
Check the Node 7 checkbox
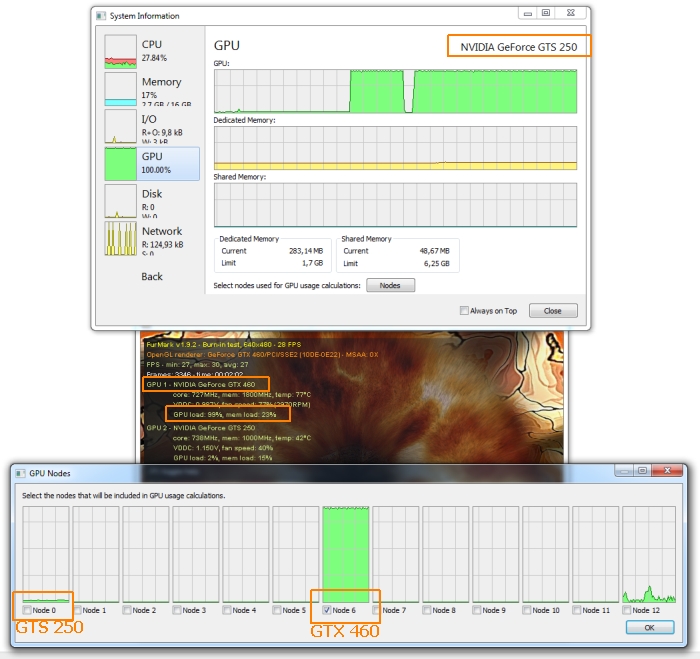tap(377, 609)
